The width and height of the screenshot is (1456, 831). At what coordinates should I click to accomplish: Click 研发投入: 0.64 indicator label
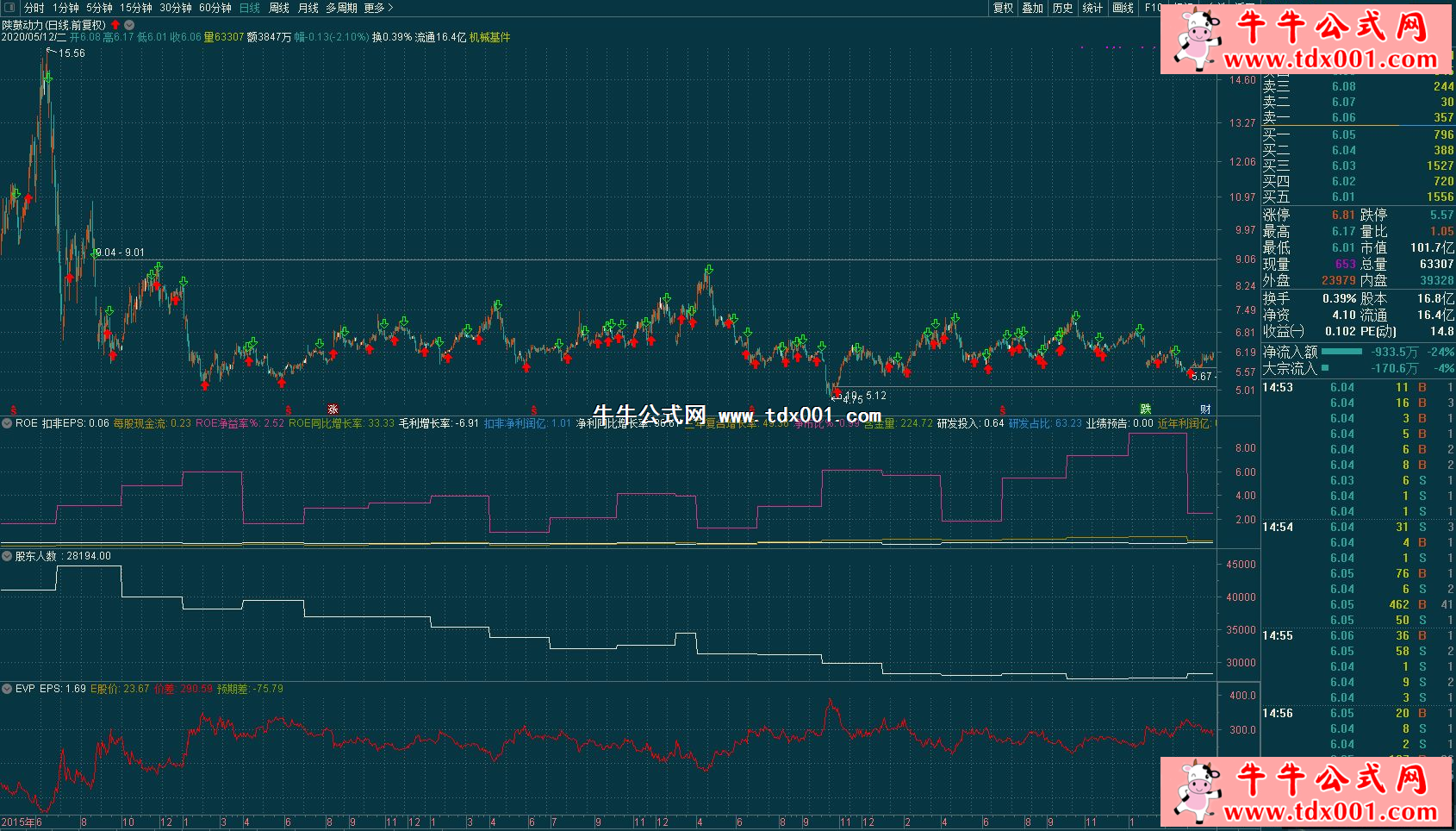[x=970, y=423]
